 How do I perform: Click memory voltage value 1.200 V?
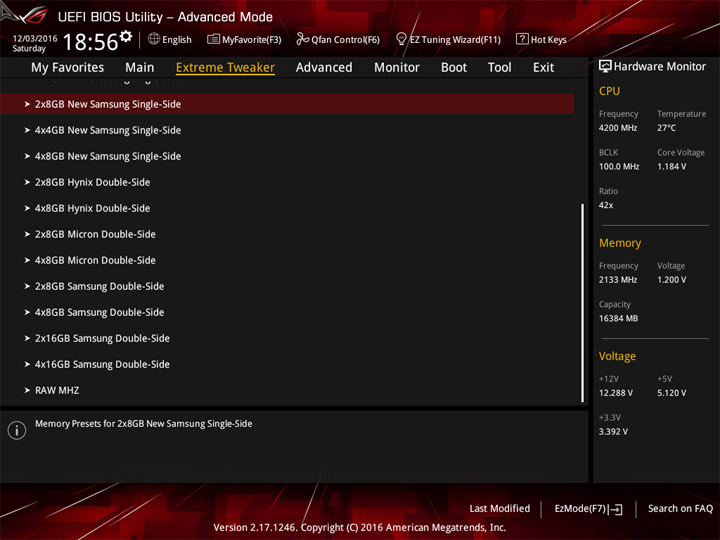(x=671, y=280)
